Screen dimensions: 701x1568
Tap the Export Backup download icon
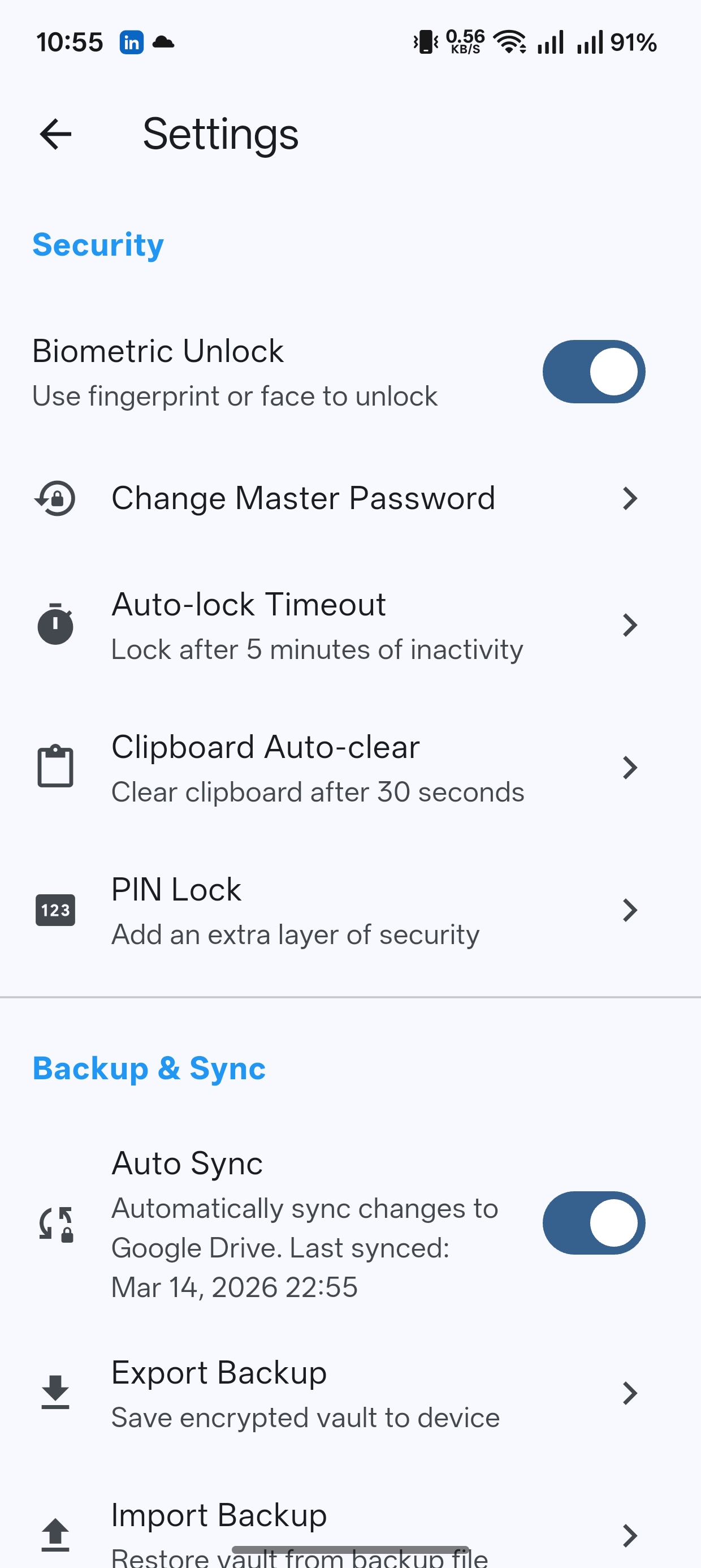[55, 1393]
